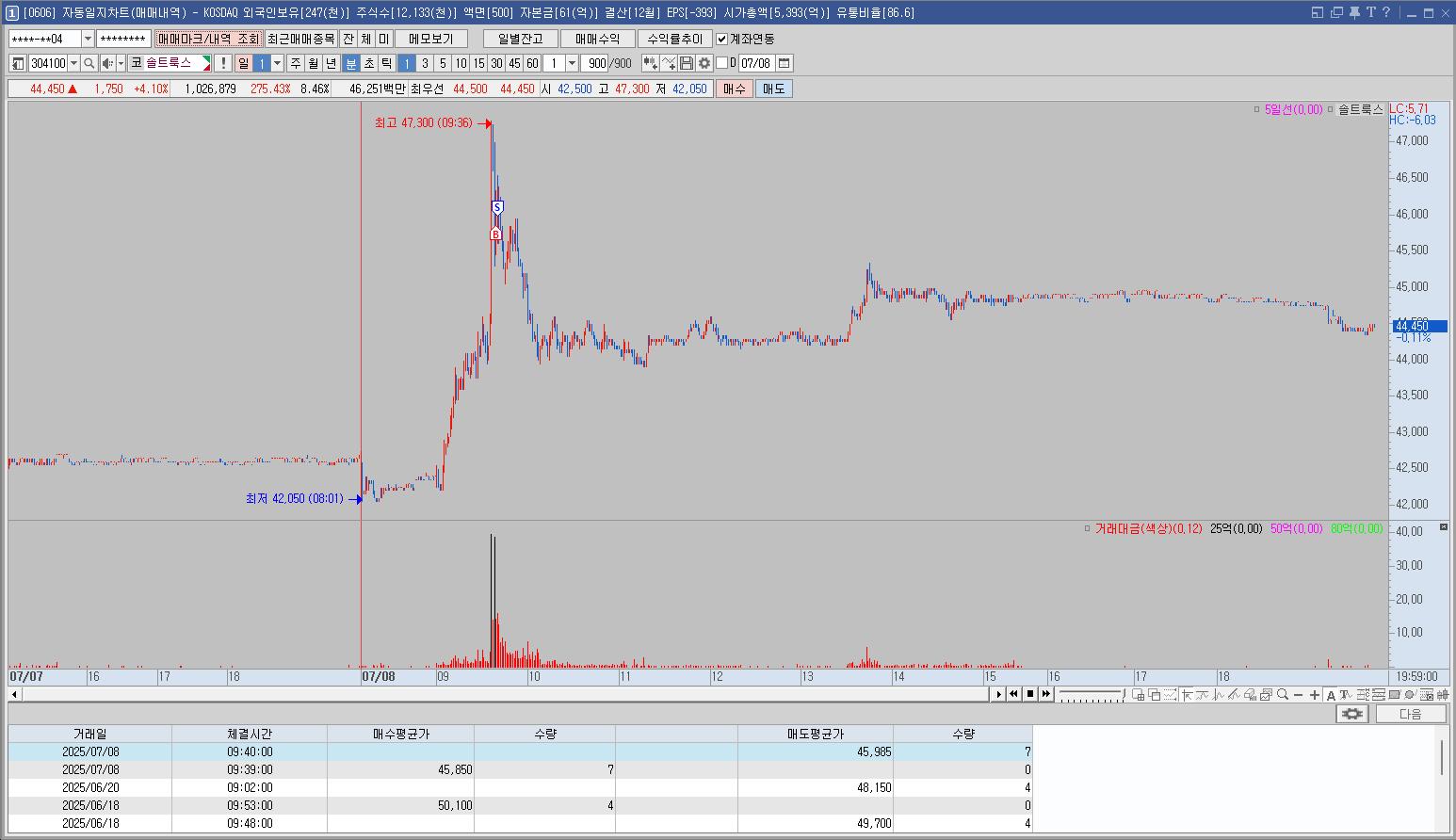This screenshot has height=840, width=1456.
Task: Open the account number dropdown
Action: pos(89,39)
